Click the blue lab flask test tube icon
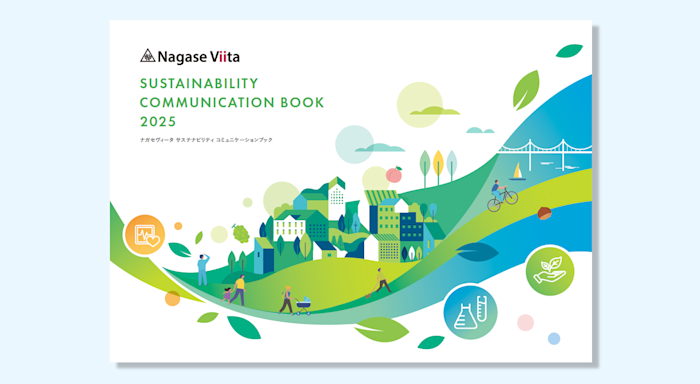The height and width of the screenshot is (384, 700). (x=470, y=312)
